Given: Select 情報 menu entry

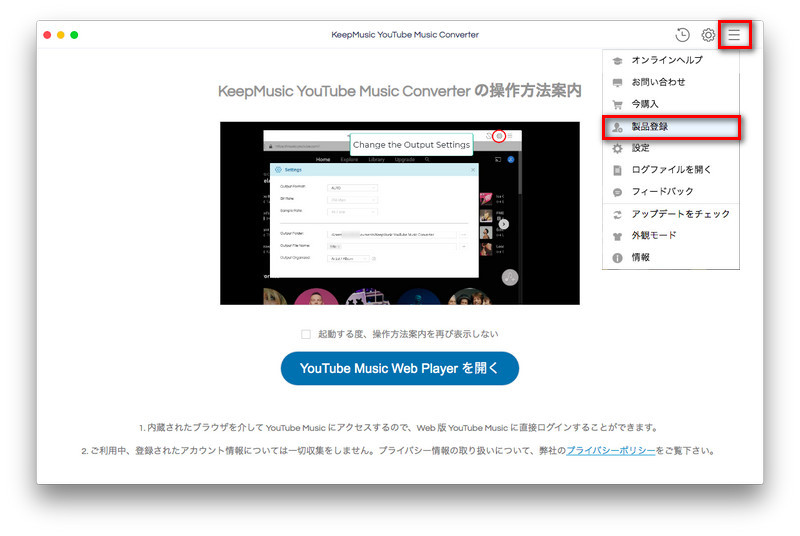Looking at the screenshot, I should 671,258.
